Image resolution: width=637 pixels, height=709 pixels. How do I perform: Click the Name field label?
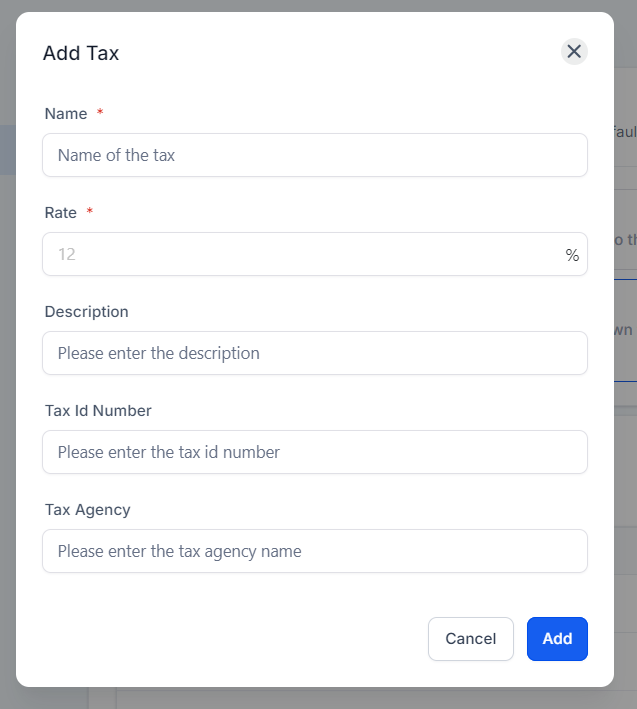66,113
